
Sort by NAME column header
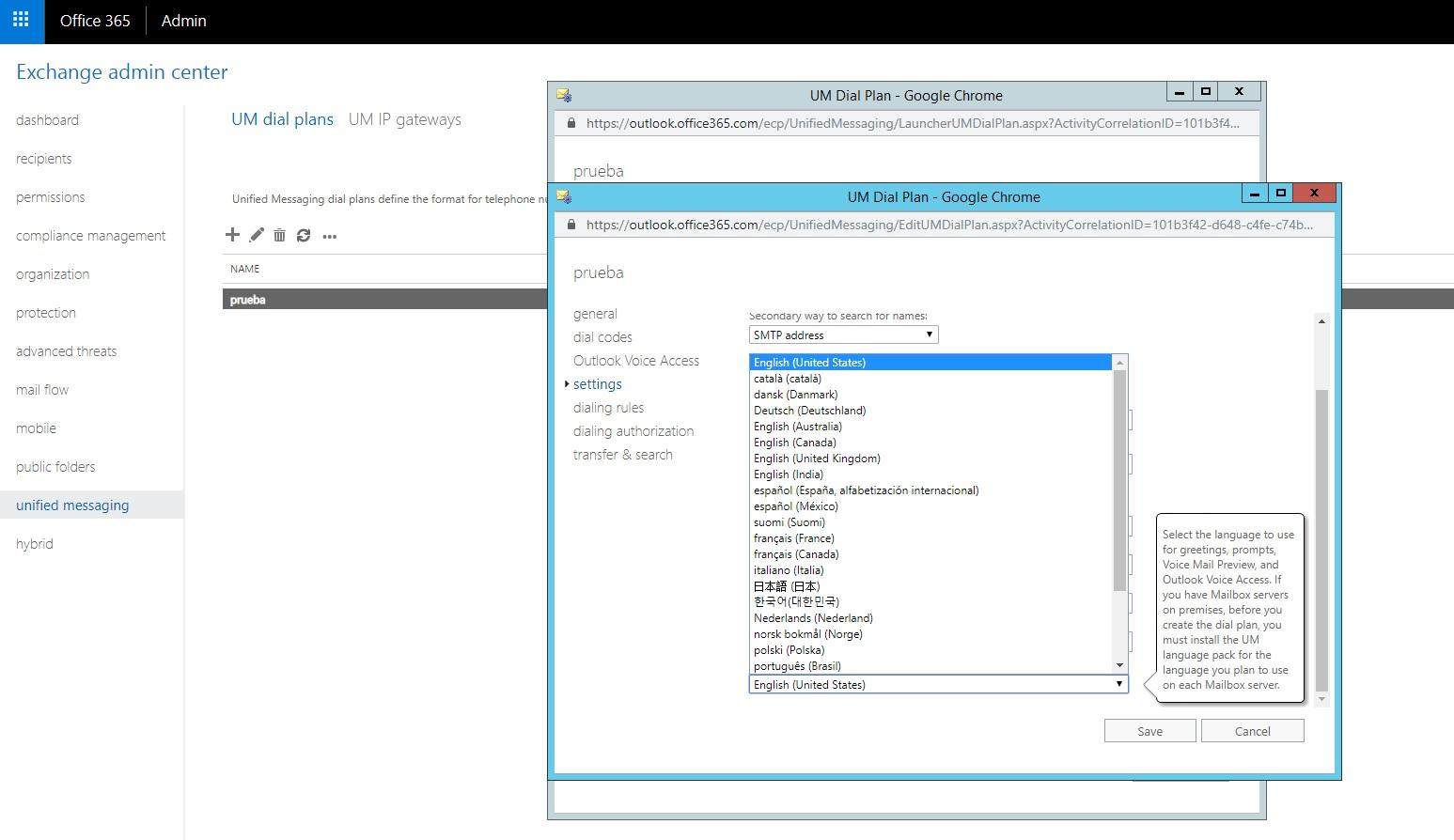click(244, 269)
